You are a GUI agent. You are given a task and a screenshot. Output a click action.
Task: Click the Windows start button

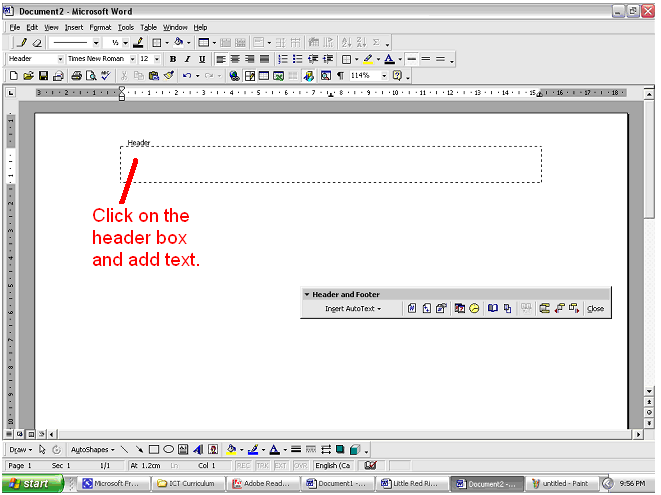pyautogui.click(x=32, y=483)
